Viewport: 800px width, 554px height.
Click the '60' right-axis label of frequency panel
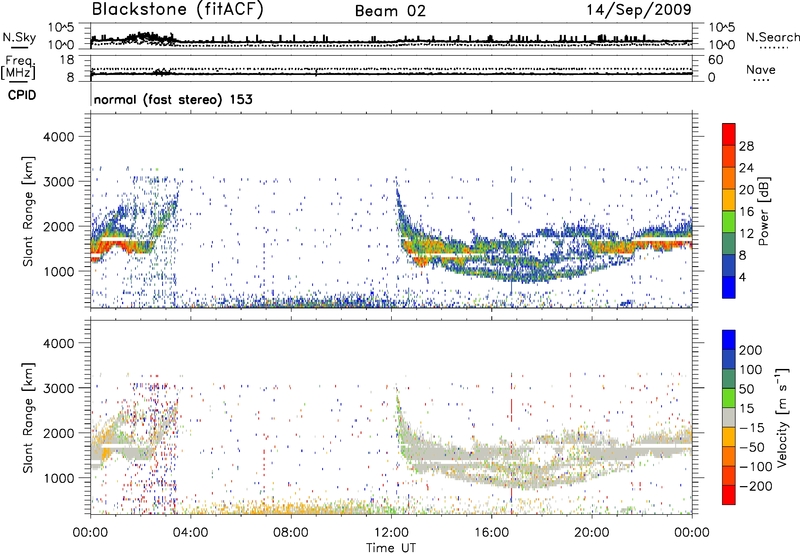pyautogui.click(x=715, y=60)
